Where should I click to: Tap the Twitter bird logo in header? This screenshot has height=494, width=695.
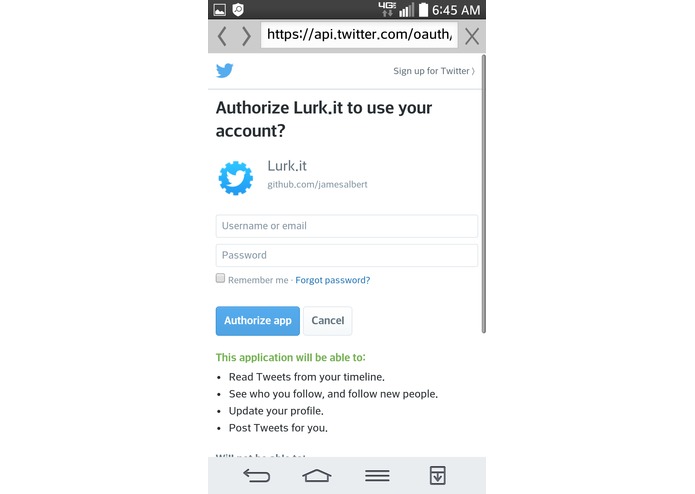(225, 70)
